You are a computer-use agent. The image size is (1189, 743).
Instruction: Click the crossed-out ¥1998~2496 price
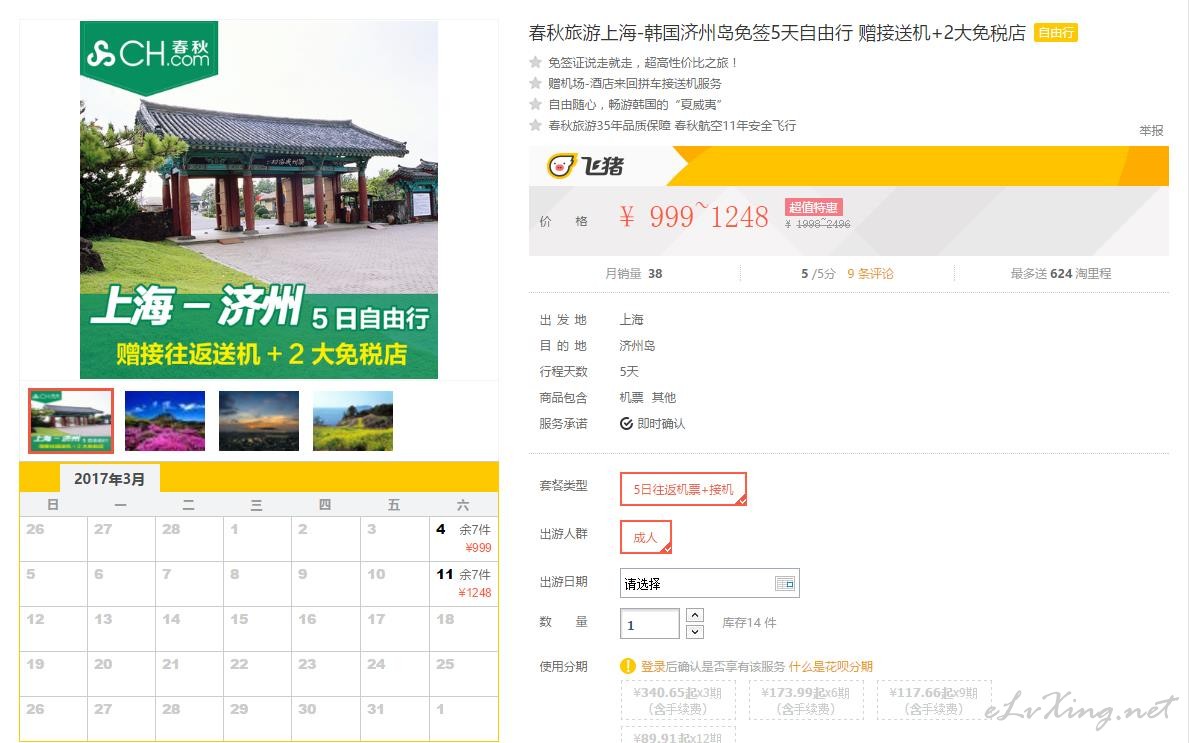(817, 224)
